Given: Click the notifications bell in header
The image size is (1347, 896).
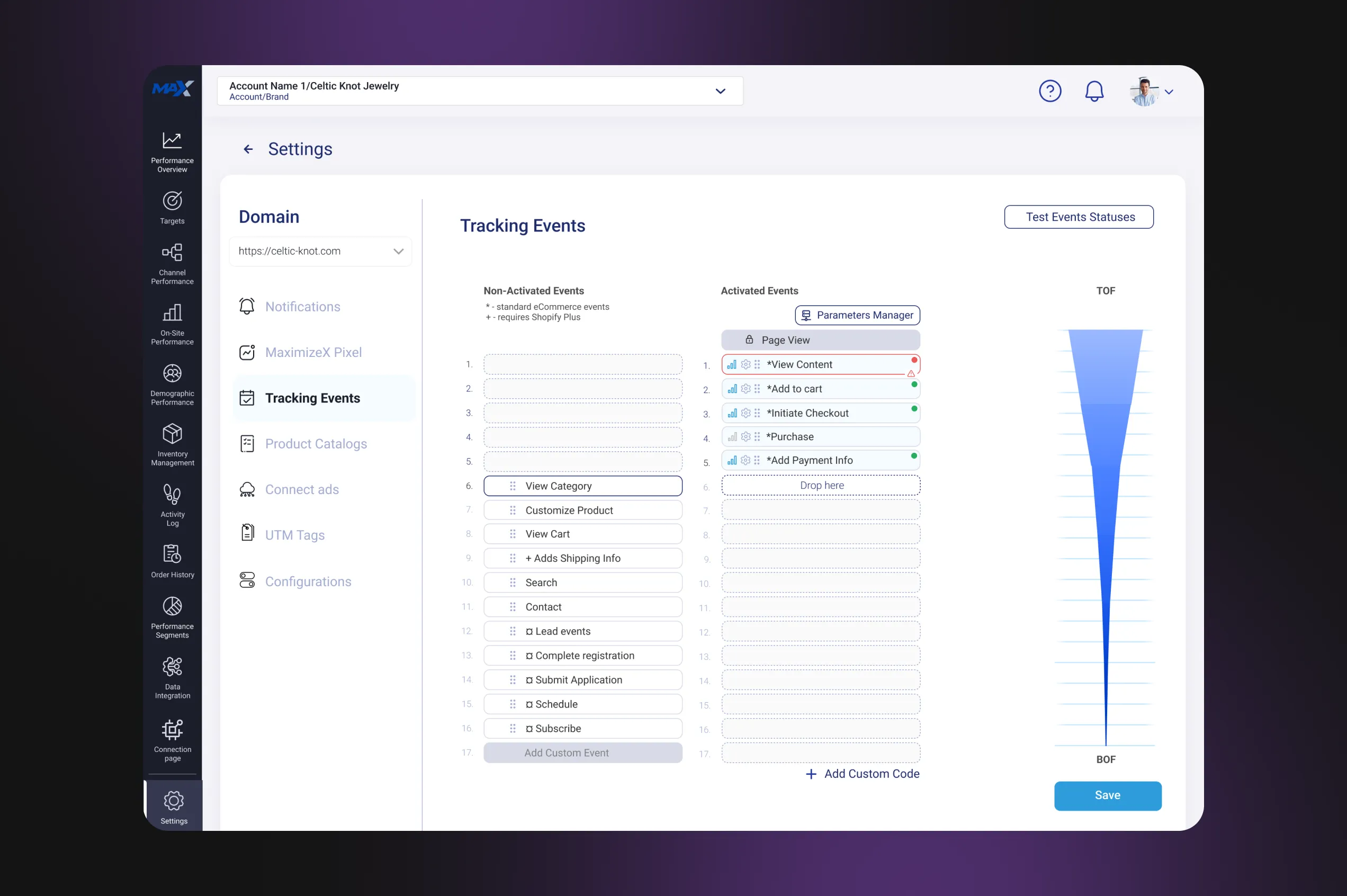Looking at the screenshot, I should pyautogui.click(x=1094, y=91).
